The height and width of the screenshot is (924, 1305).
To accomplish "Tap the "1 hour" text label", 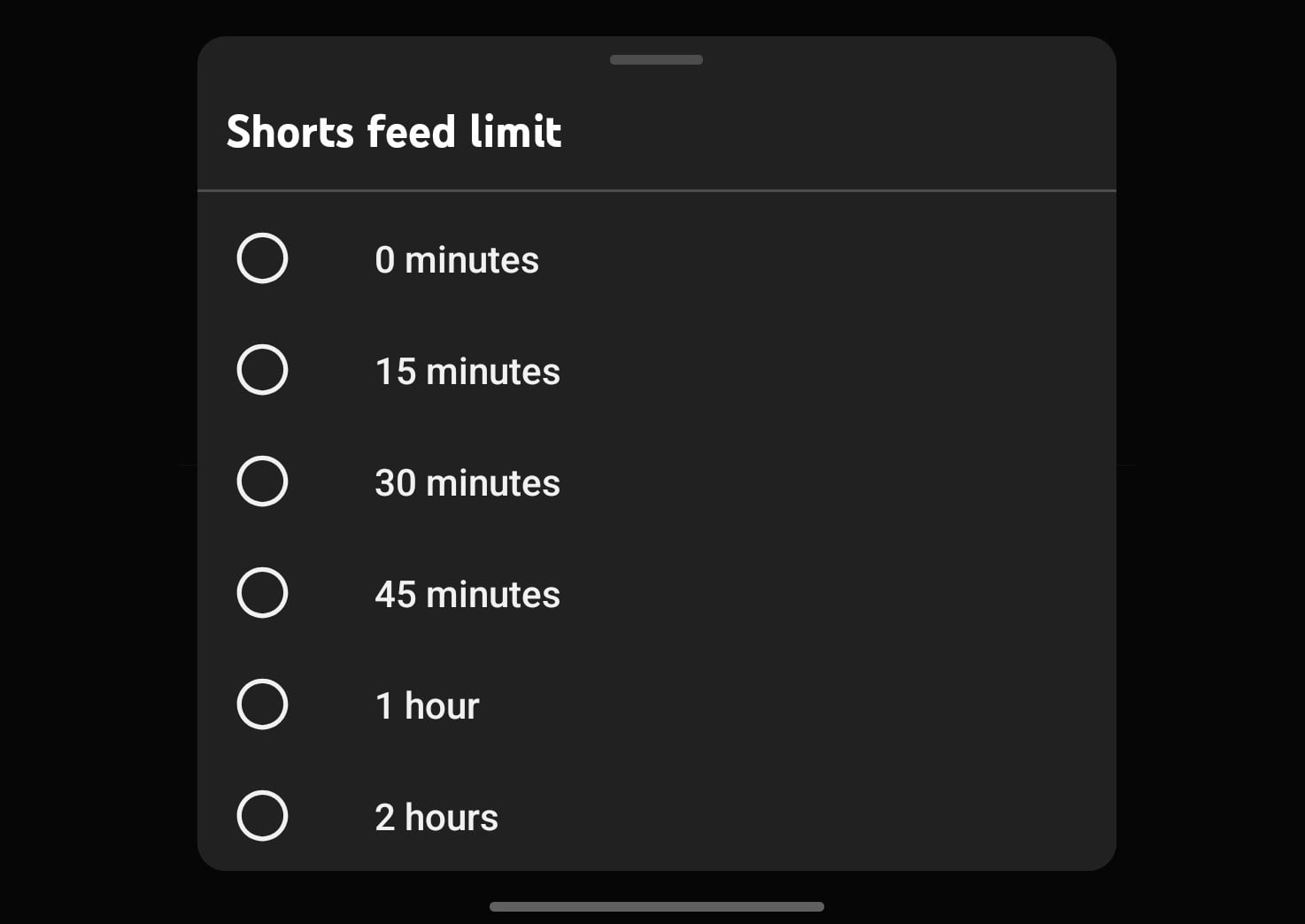I will [x=426, y=706].
